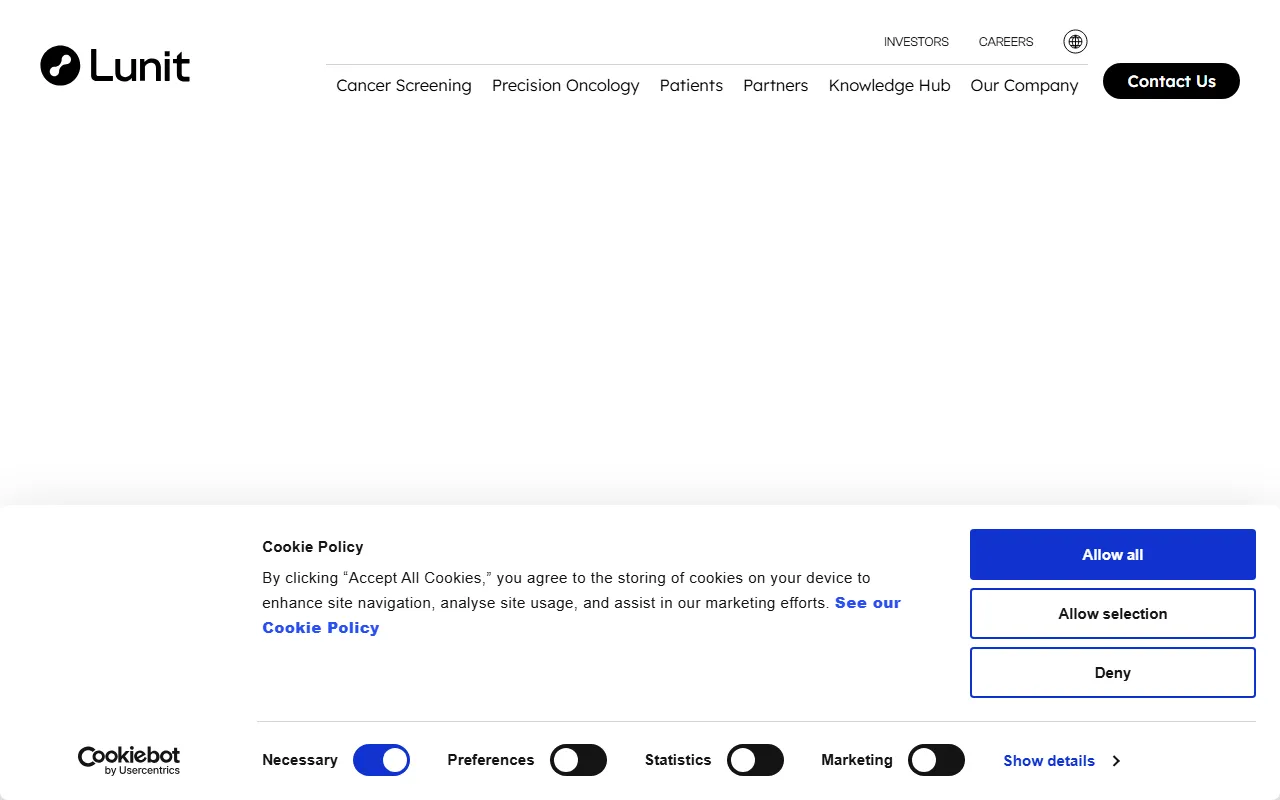Click the Cookiebot by Usercentrics logo
Screen dimensions: 1280x800
(129, 760)
